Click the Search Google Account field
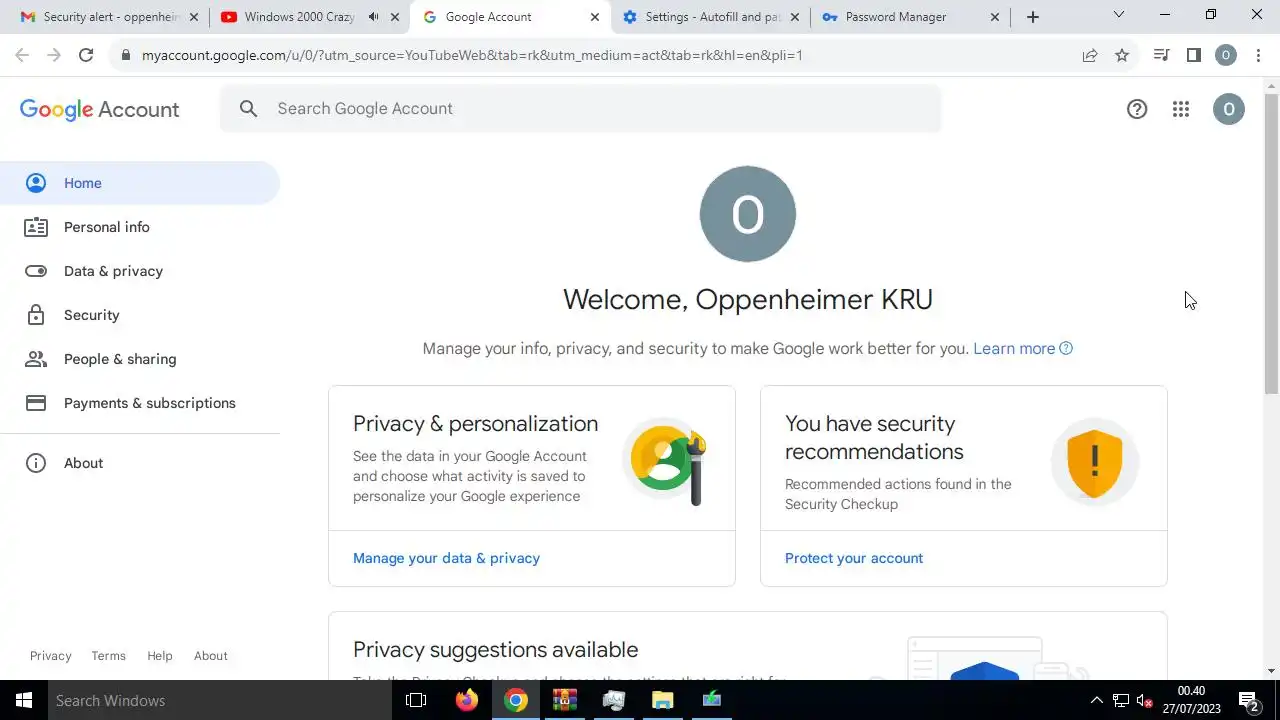This screenshot has width=1280, height=720. (x=580, y=108)
